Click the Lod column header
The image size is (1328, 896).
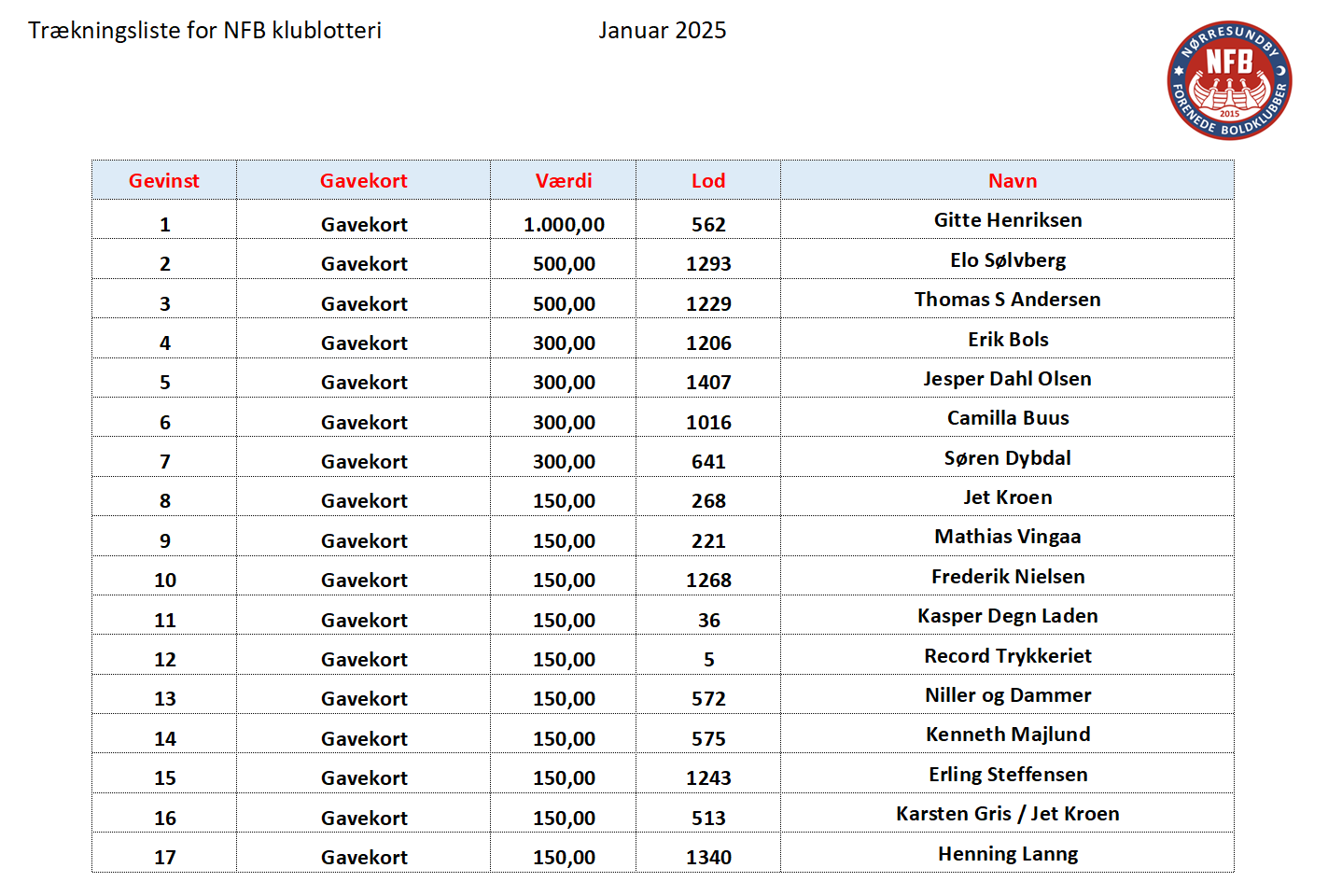708,181
